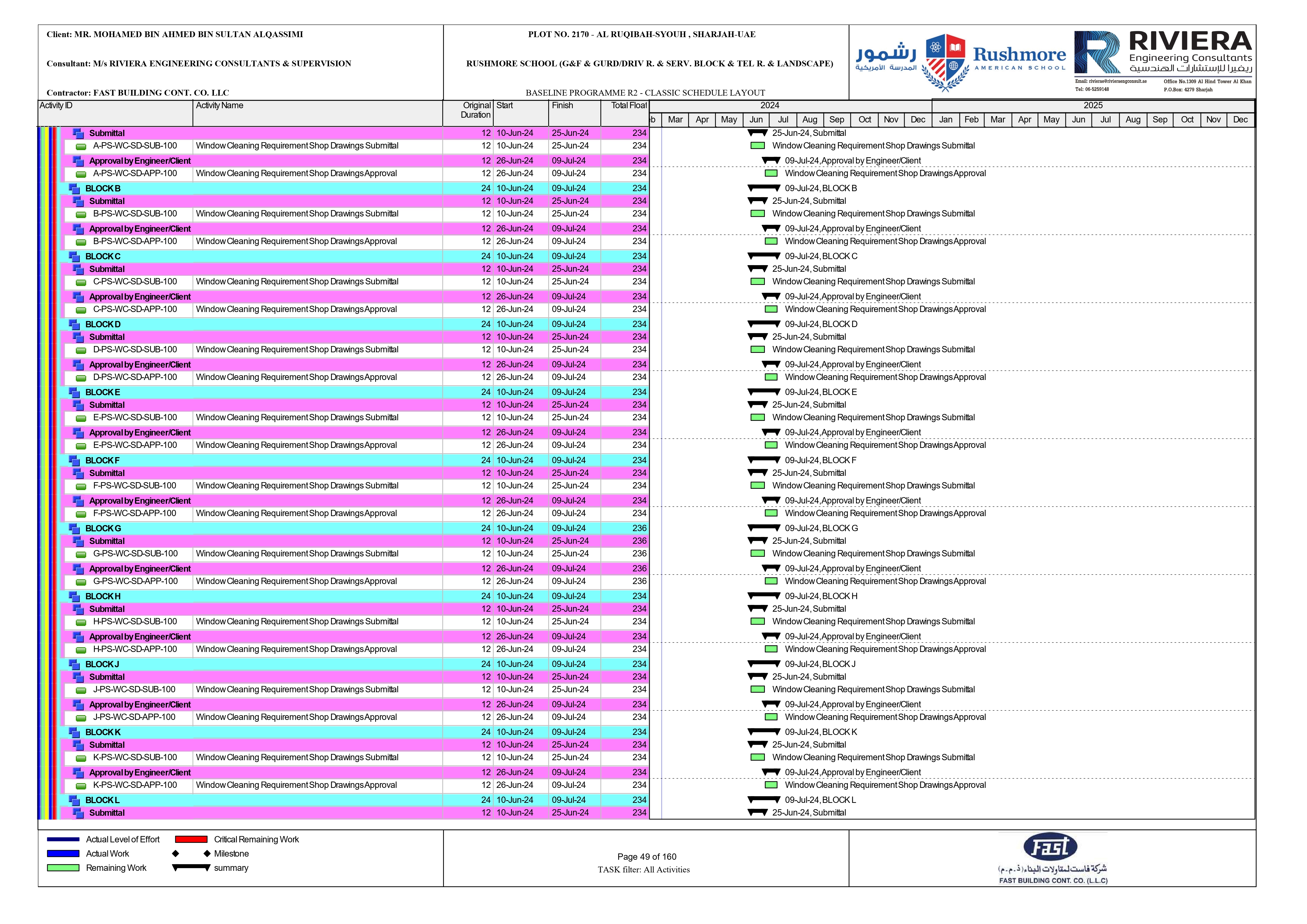
Task: Click the WBS icon beside BLOCK H
Action: point(74,596)
